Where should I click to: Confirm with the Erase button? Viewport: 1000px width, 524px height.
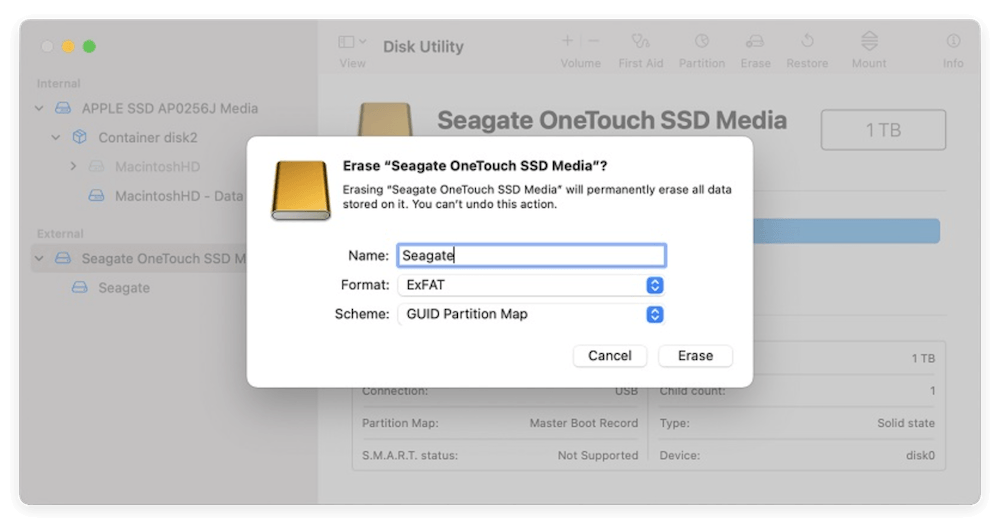click(695, 355)
